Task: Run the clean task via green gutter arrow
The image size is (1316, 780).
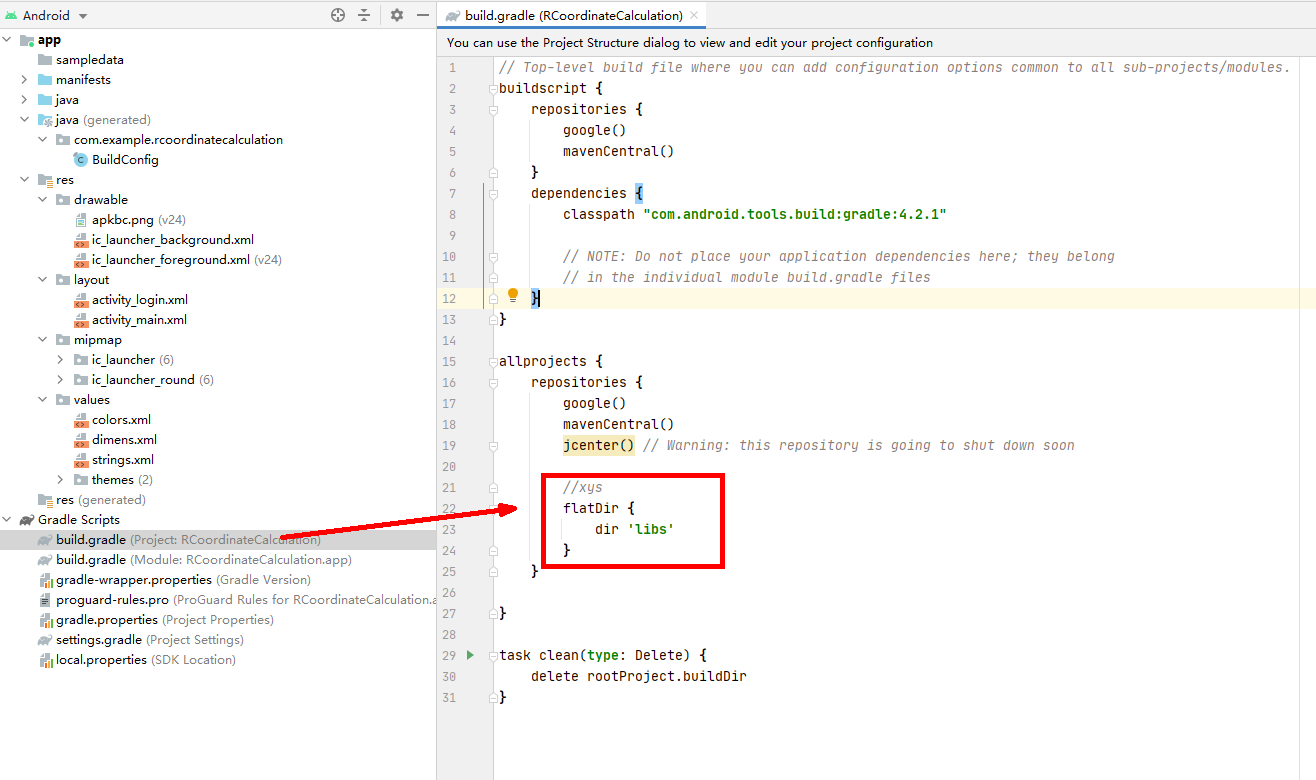Action: 470,655
